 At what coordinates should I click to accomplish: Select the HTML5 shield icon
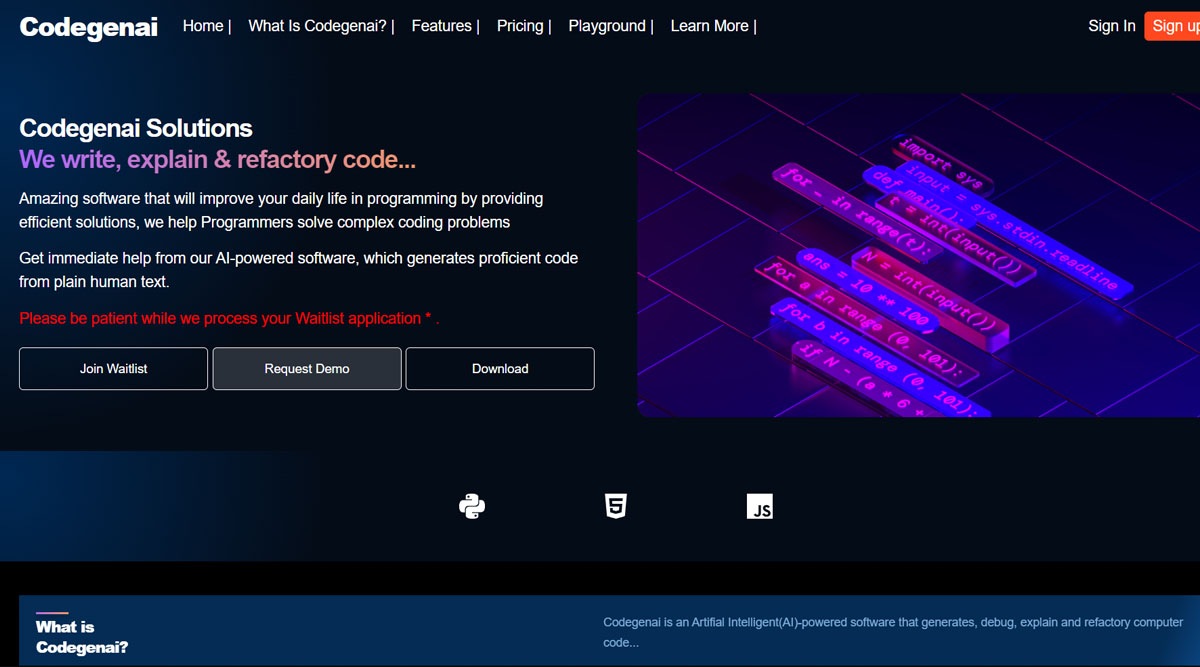pyautogui.click(x=615, y=505)
